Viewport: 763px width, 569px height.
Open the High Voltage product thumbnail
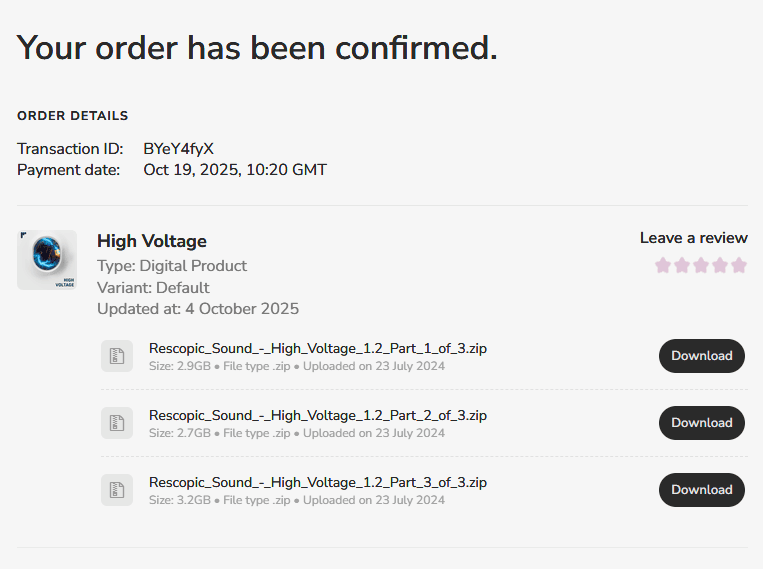[x=47, y=260]
